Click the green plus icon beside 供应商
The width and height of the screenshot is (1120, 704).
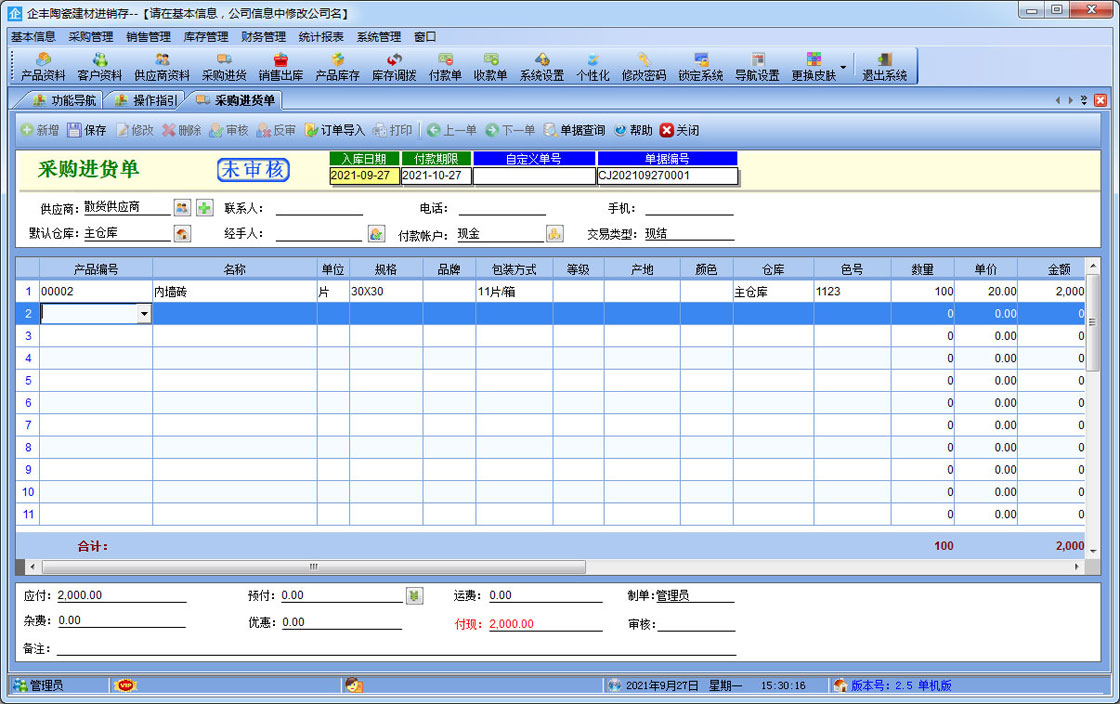pyautogui.click(x=204, y=208)
